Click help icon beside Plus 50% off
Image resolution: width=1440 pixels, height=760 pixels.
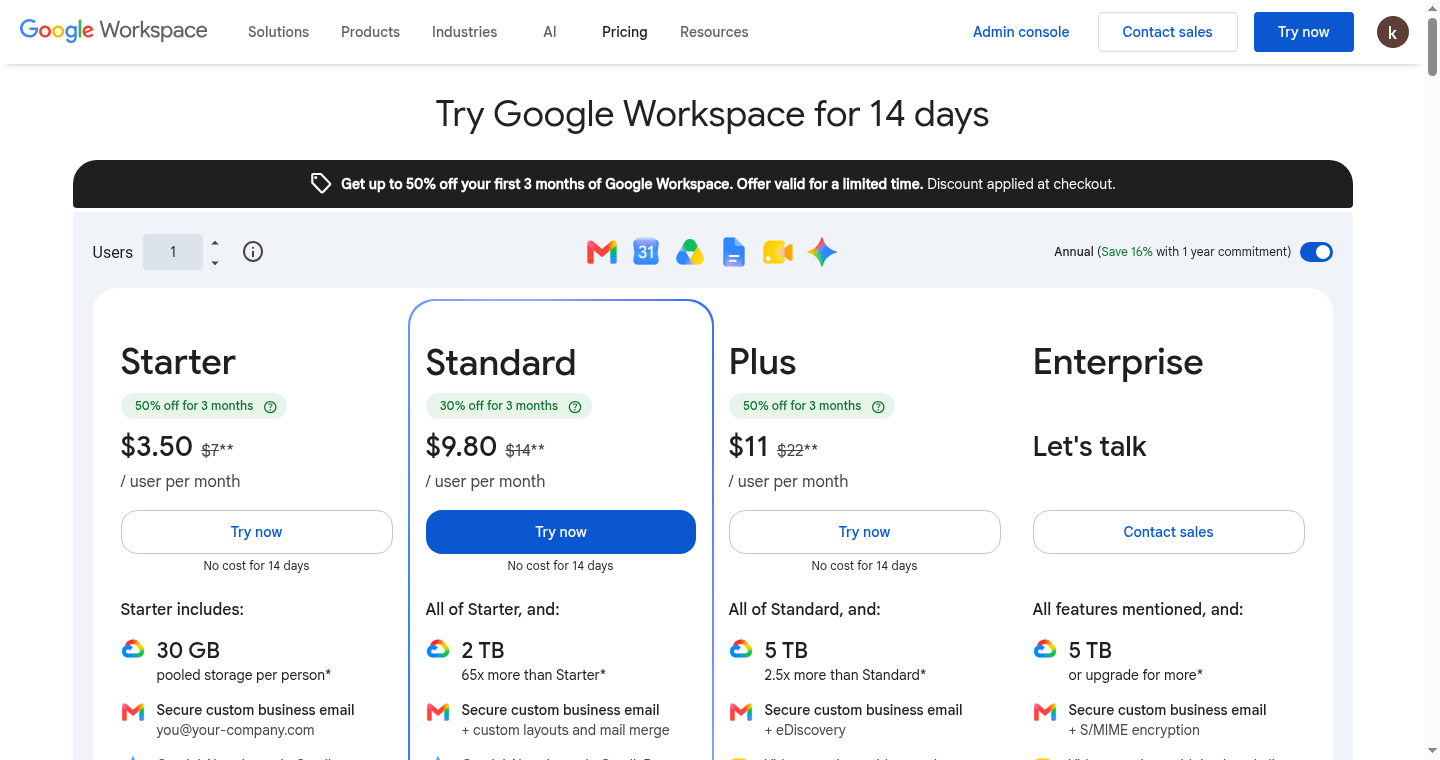pos(878,407)
